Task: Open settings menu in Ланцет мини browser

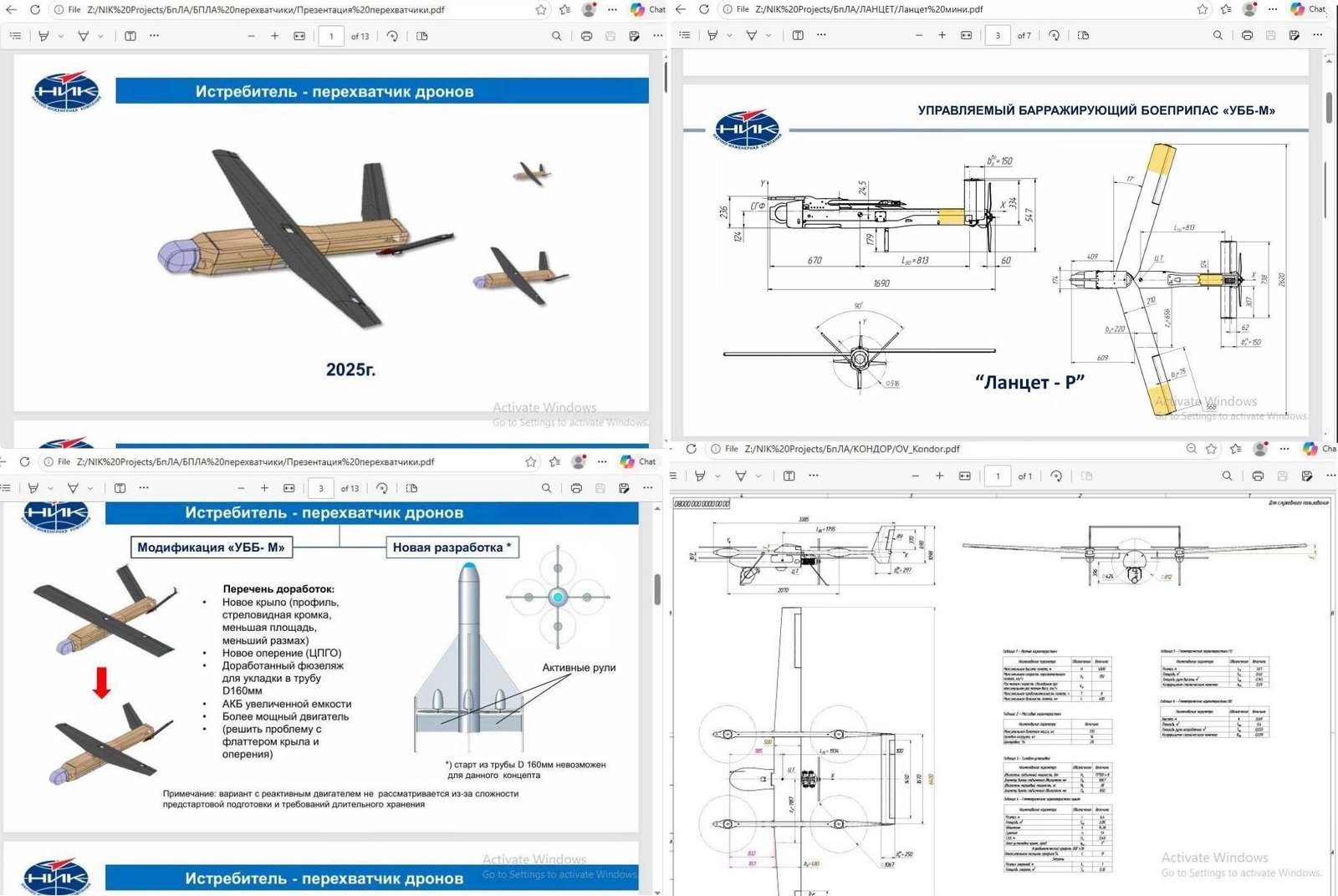Action: pyautogui.click(x=1272, y=9)
